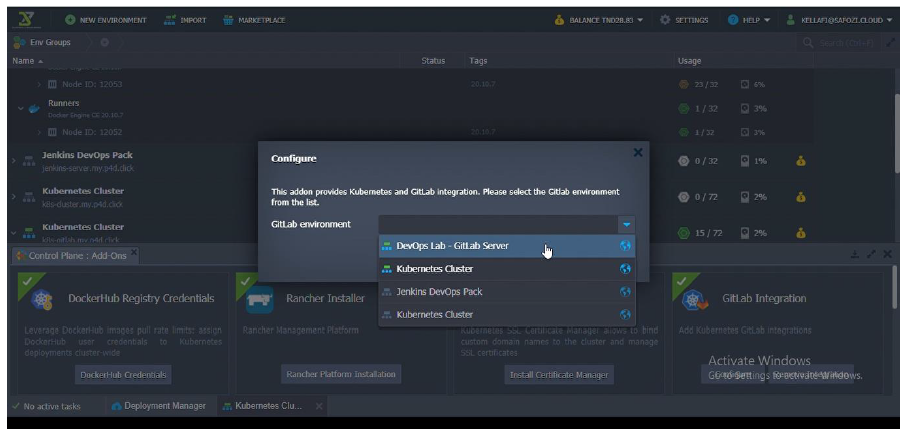Open Settings from top bar
The height and width of the screenshot is (436, 904).
coord(684,20)
